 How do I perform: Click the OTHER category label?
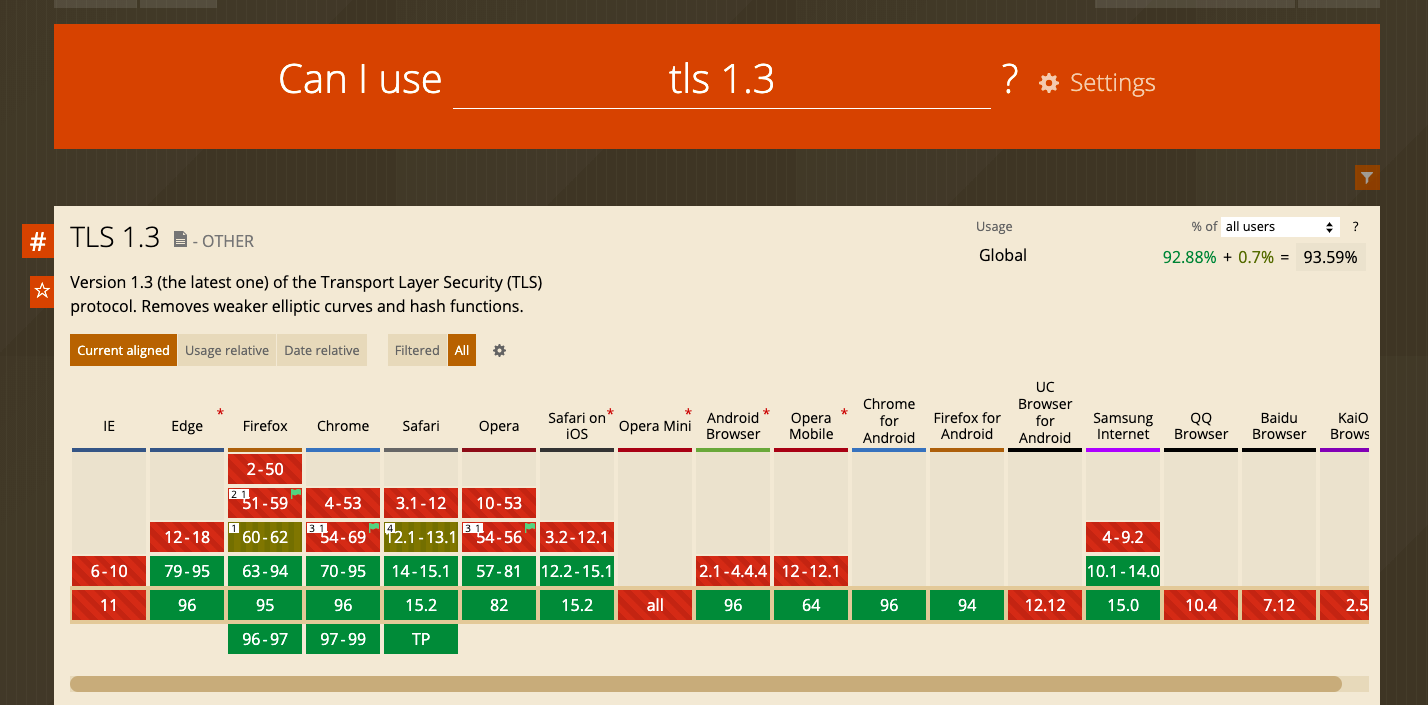228,241
